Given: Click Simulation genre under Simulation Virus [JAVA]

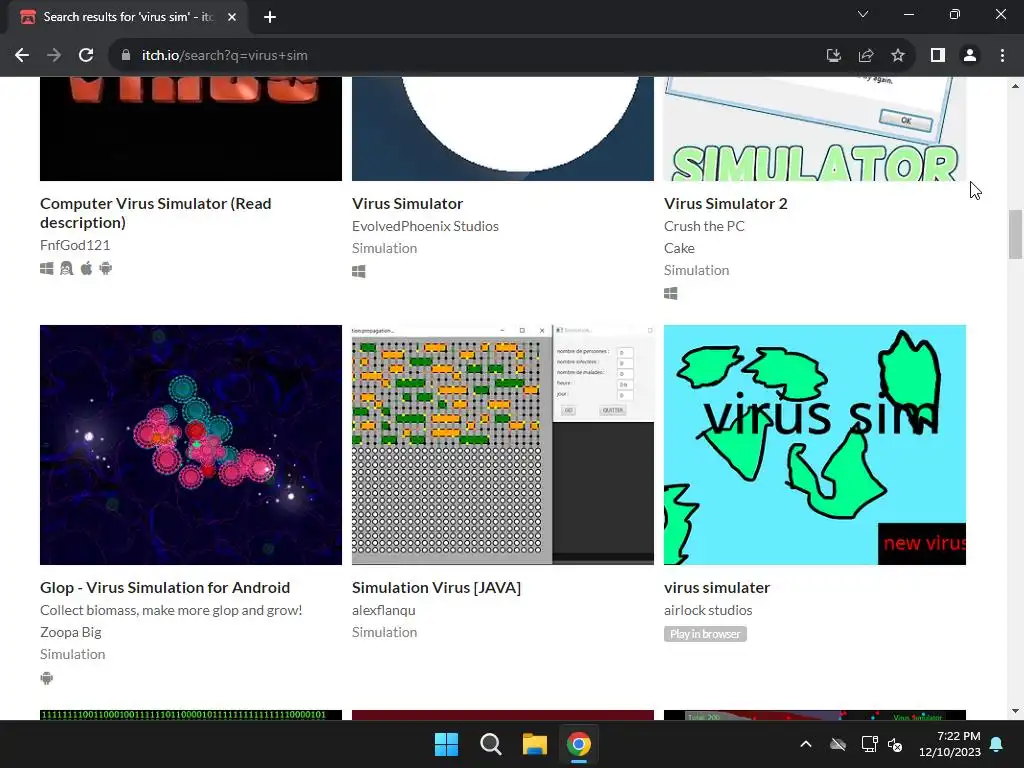Looking at the screenshot, I should coord(385,632).
